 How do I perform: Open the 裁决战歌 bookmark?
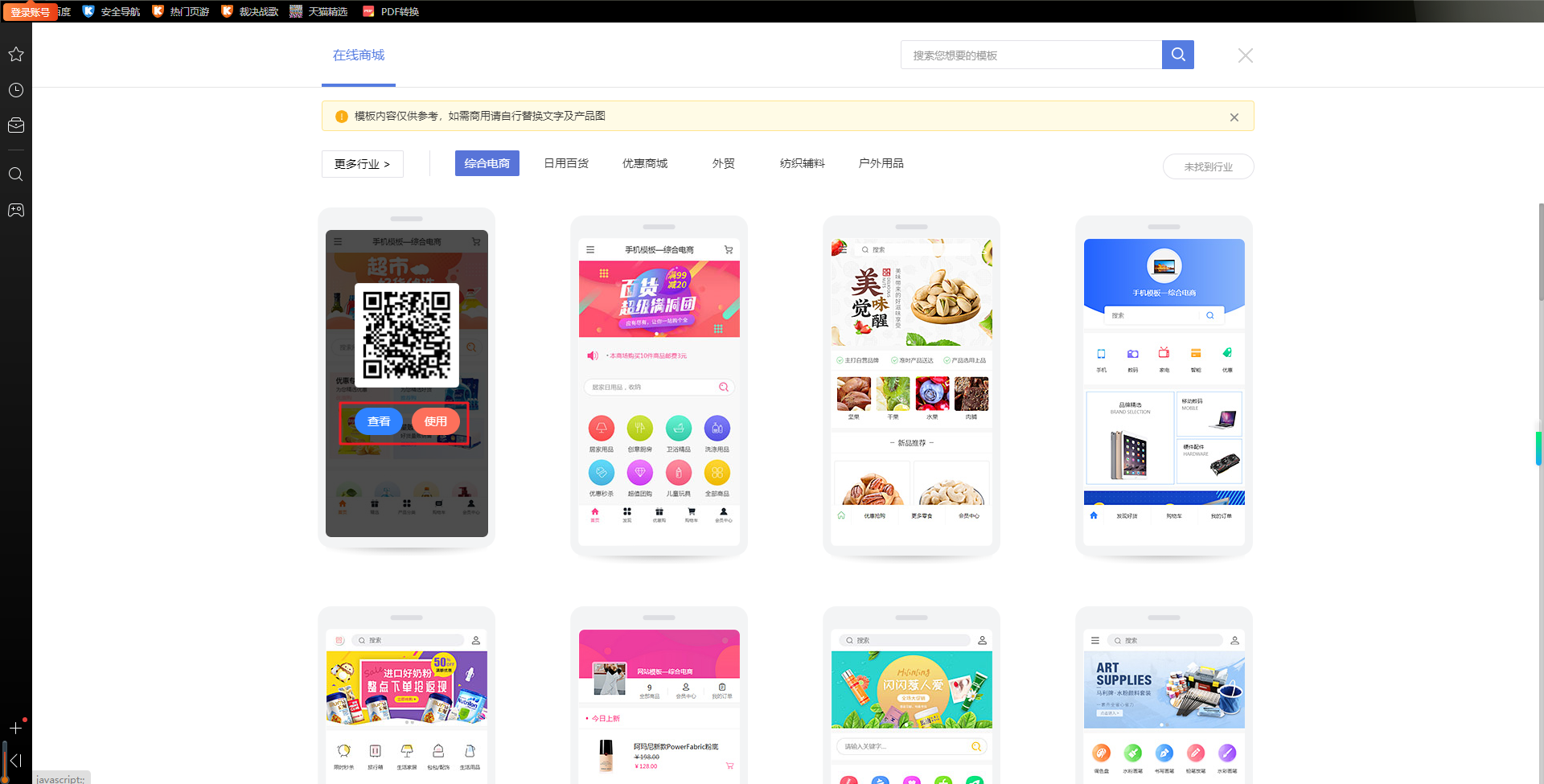[250, 11]
